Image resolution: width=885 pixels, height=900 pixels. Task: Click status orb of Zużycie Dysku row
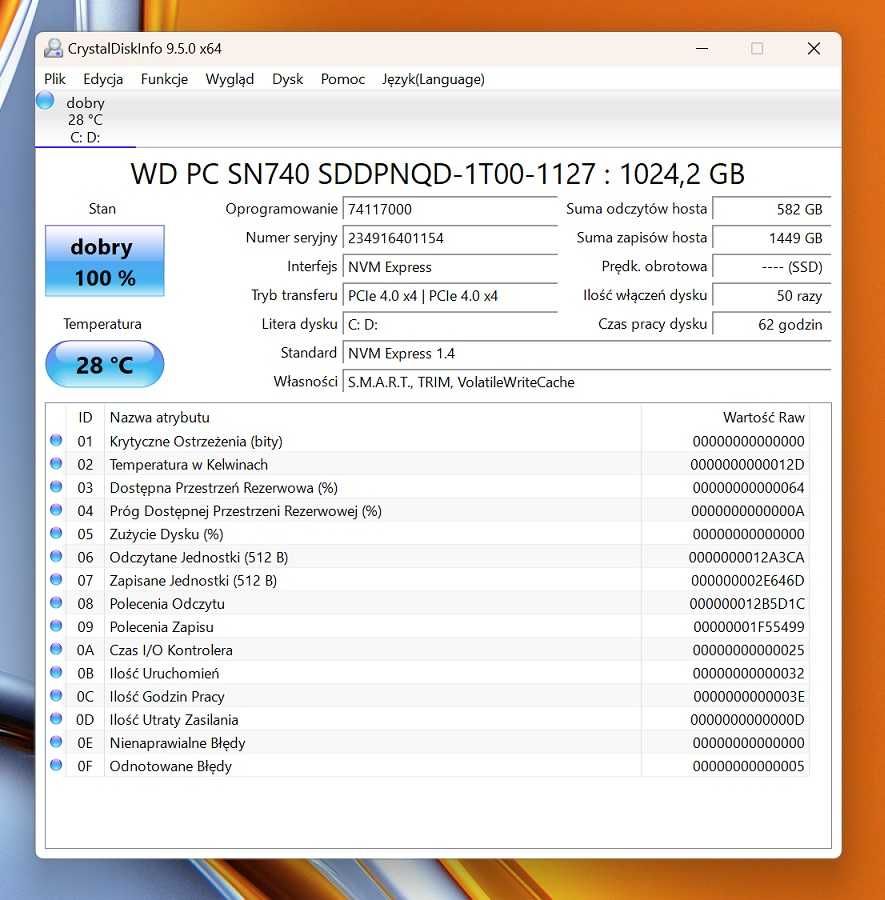[x=56, y=533]
